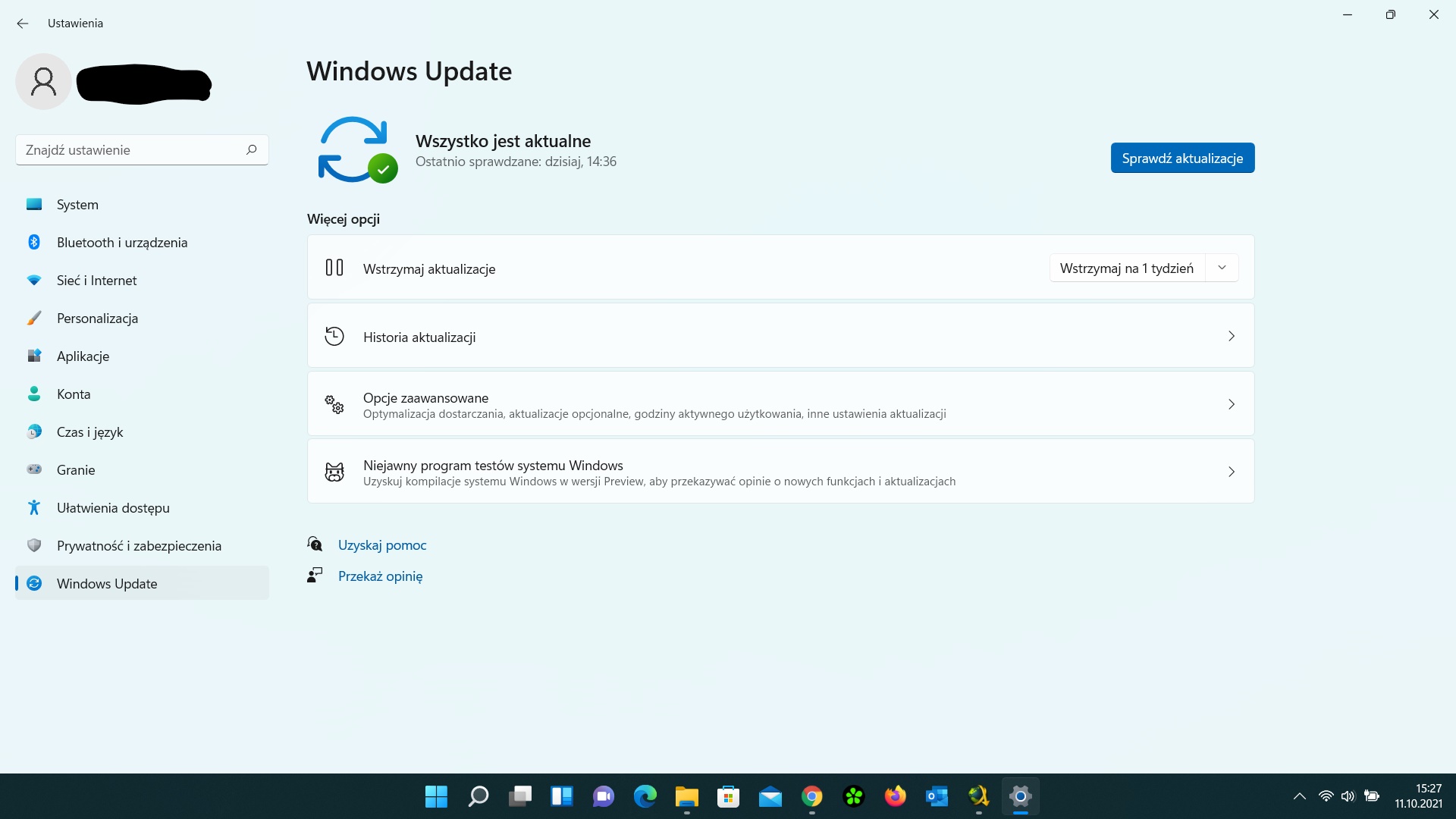
Task: Go to Prywatność i zabezpieczenia
Action: click(142, 545)
